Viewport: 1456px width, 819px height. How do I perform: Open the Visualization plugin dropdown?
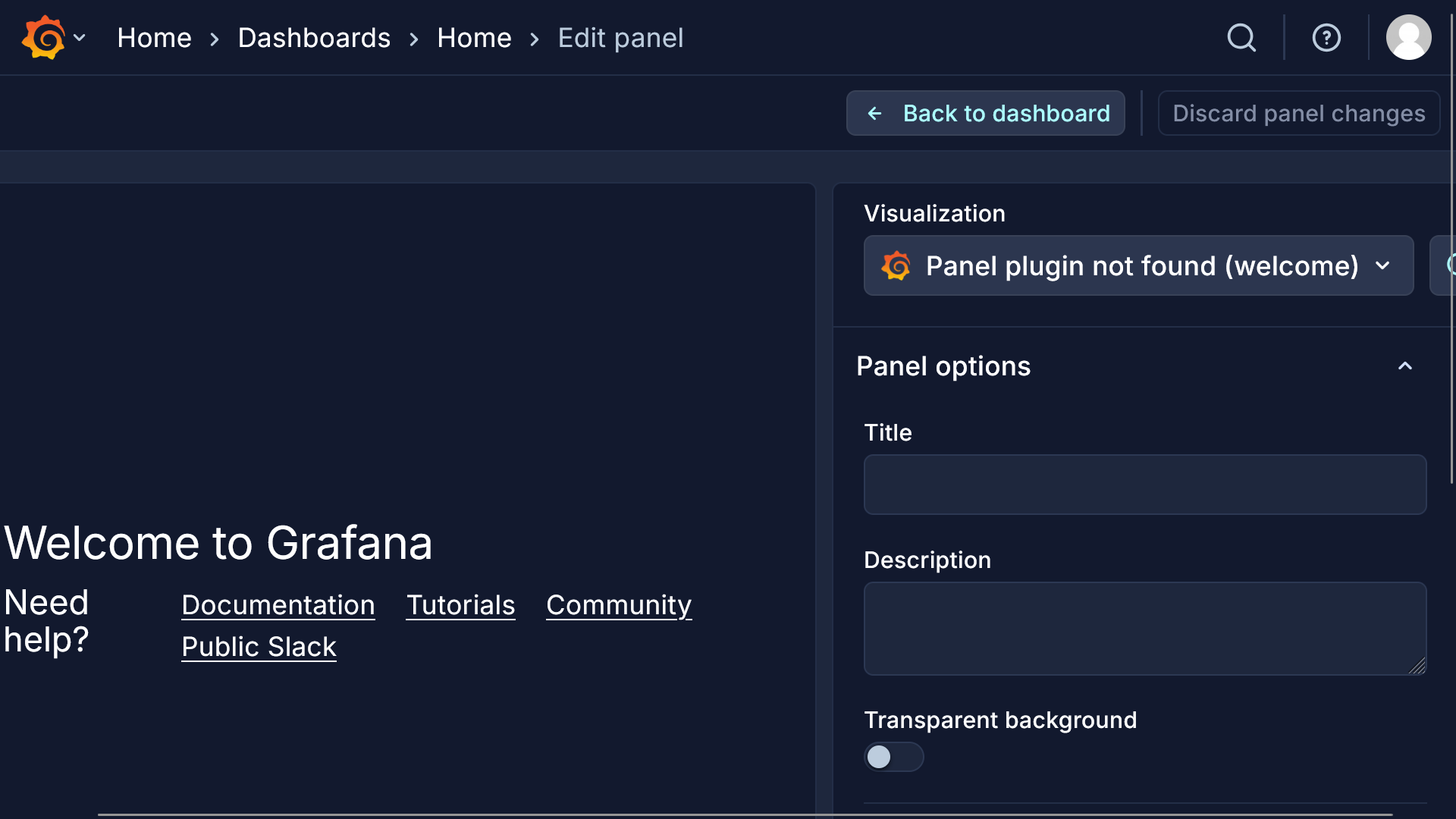(x=1138, y=266)
